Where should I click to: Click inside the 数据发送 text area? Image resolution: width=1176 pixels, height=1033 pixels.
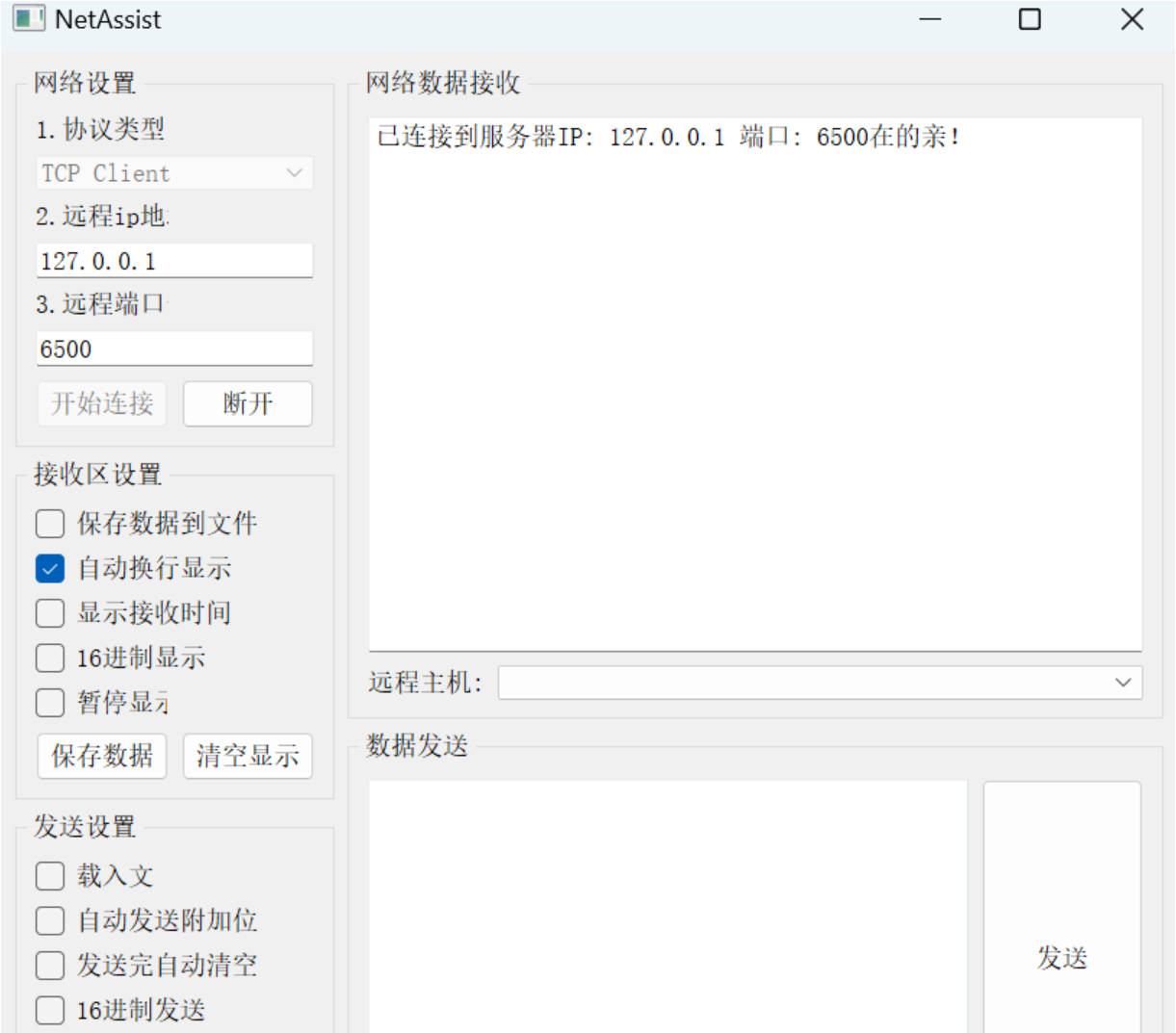[x=667, y=906]
